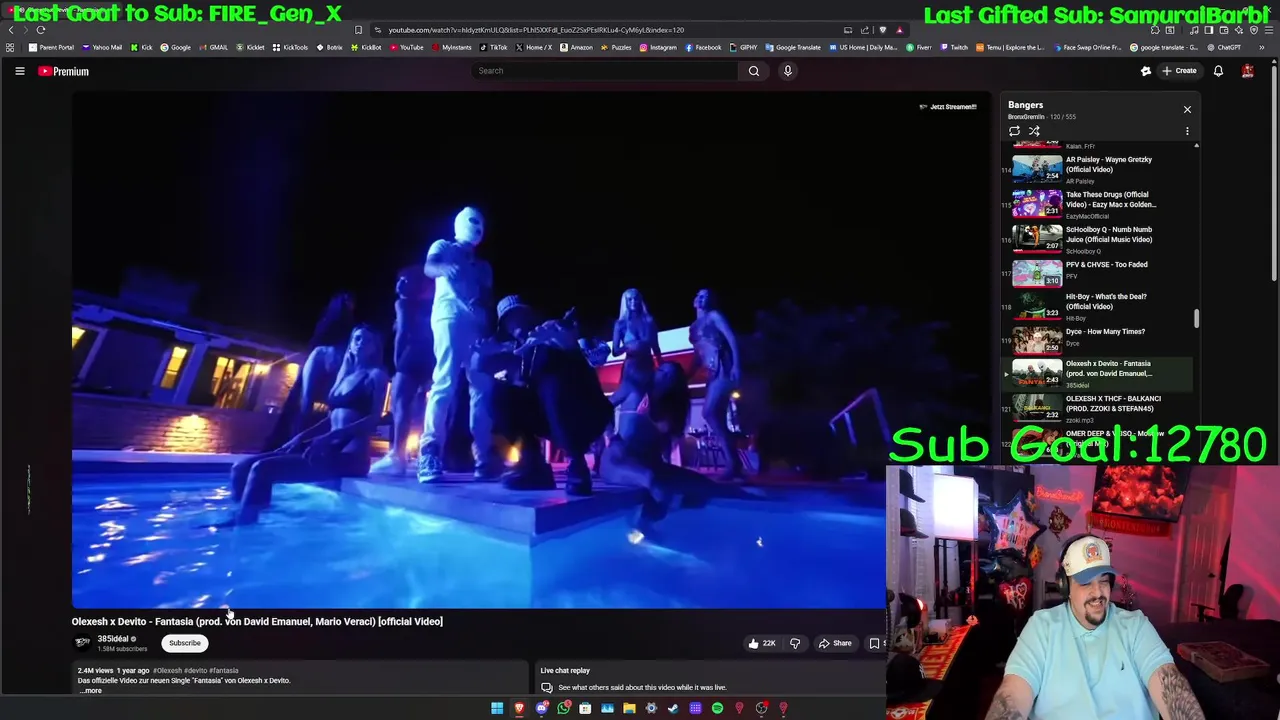The image size is (1280, 720).
Task: Click the #Olexesh hashtag
Action: (167, 670)
